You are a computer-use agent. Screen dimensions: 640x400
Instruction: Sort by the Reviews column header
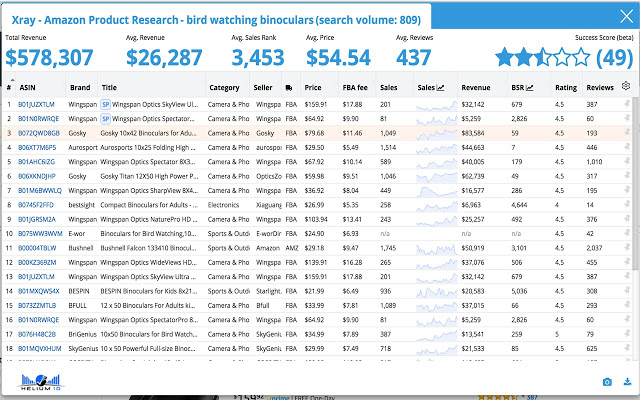(600, 87)
